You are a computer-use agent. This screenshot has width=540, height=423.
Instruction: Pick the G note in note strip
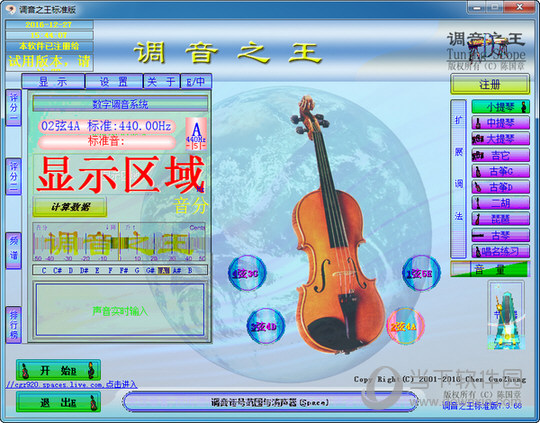coord(137,270)
